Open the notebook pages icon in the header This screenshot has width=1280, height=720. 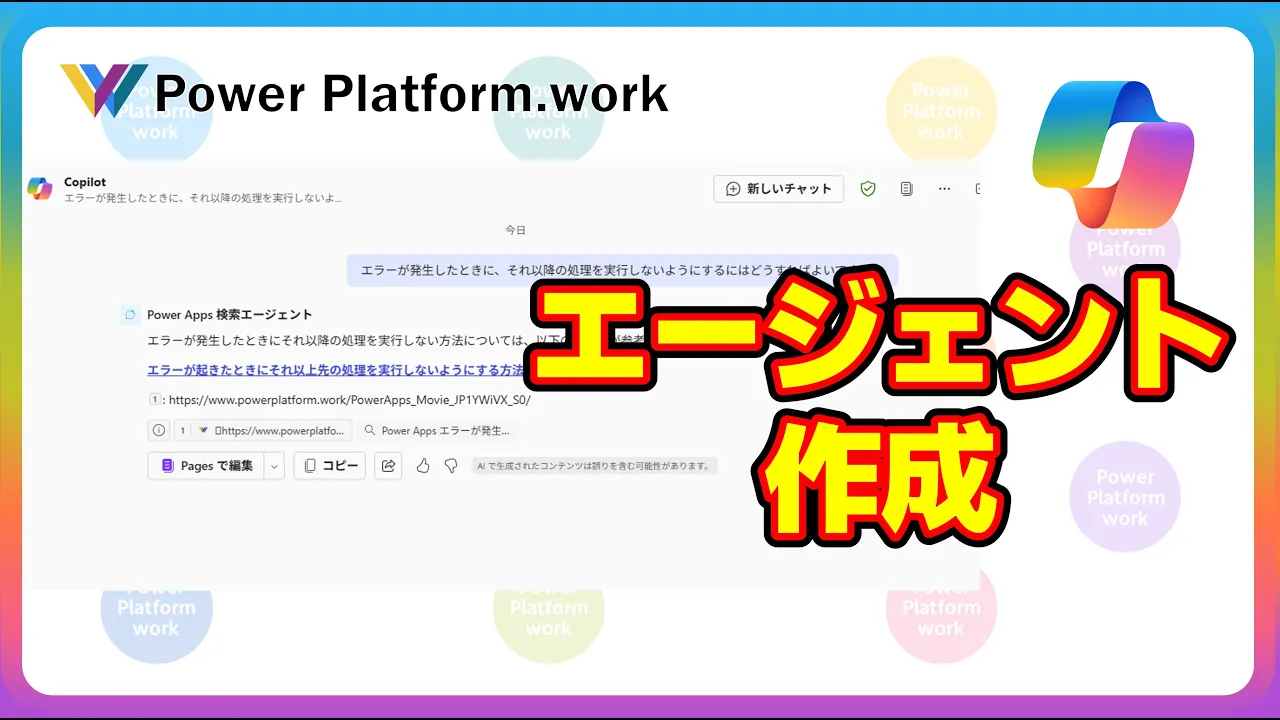tap(906, 189)
